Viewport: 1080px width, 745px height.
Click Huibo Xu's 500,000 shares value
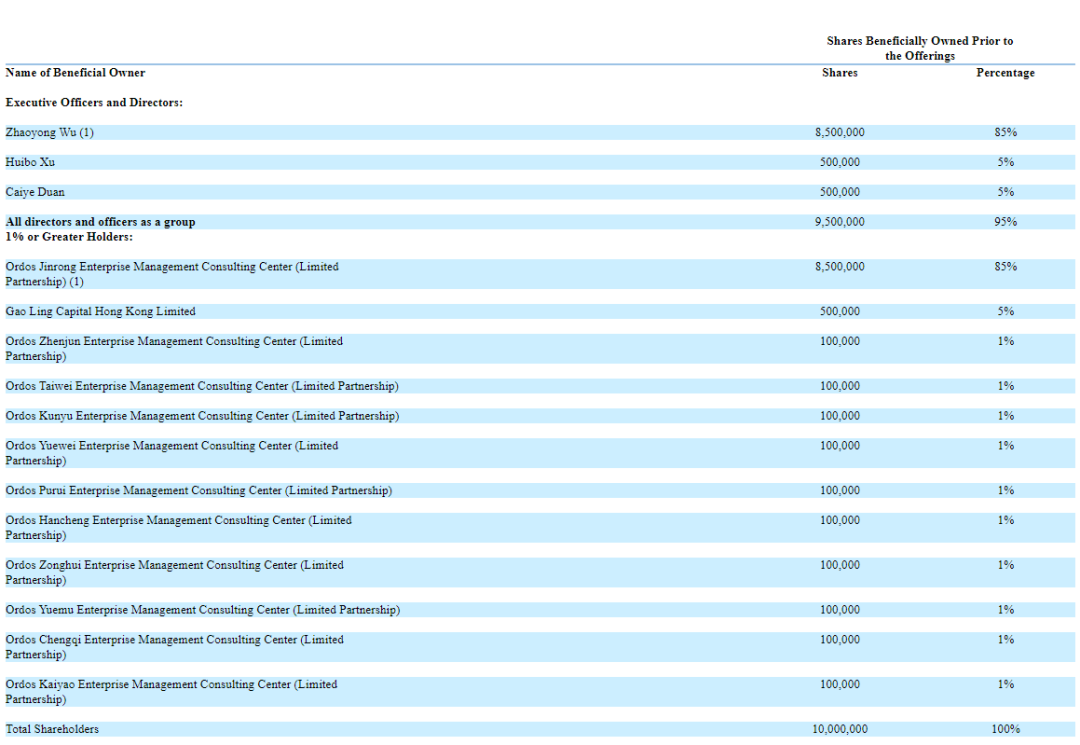click(x=840, y=162)
